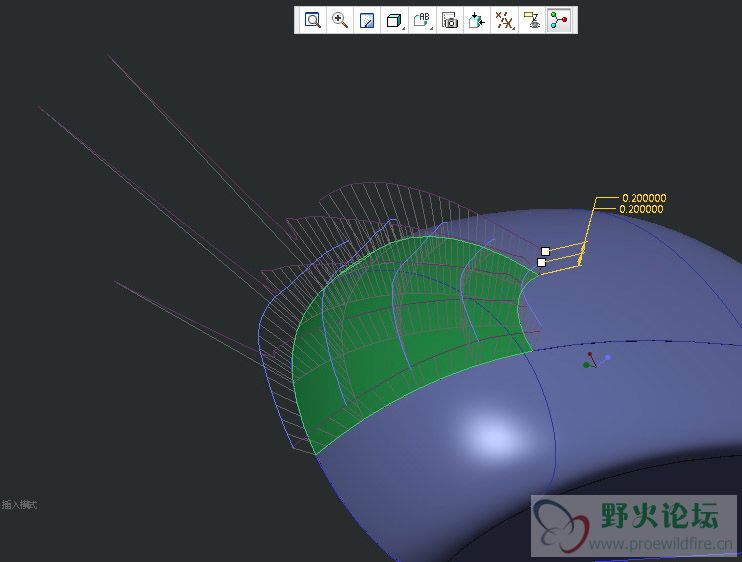This screenshot has height=562, width=742.
Task: Open the saved orientations list
Action: click(422, 20)
